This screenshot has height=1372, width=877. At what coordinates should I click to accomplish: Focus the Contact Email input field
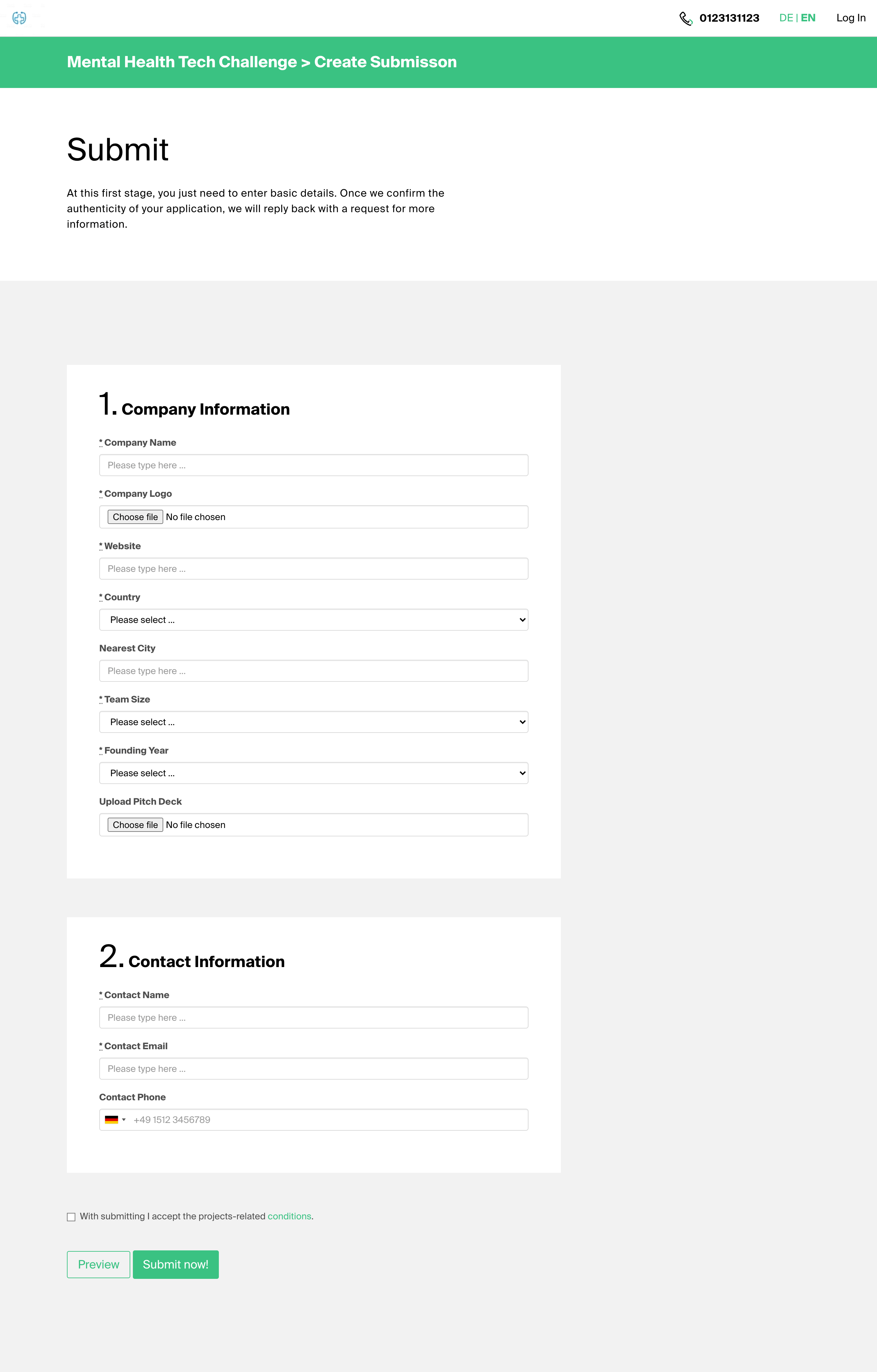click(x=314, y=1068)
